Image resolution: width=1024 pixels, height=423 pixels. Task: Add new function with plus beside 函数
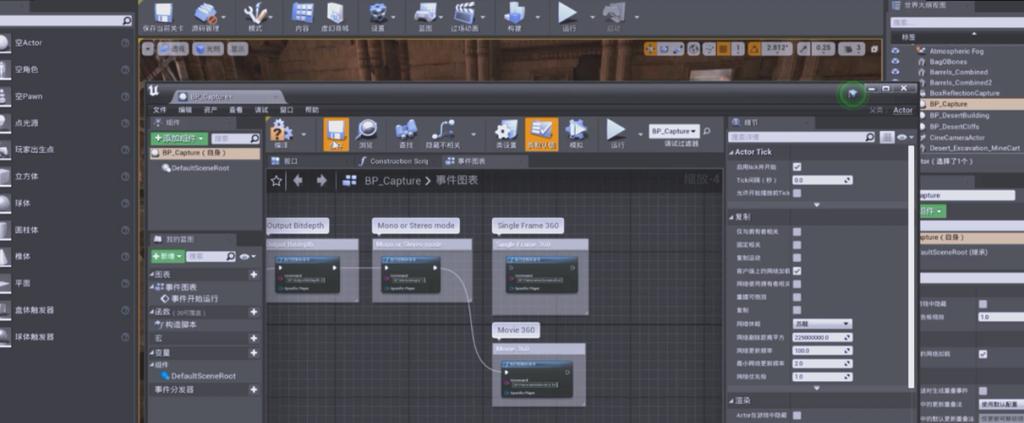[253, 313]
